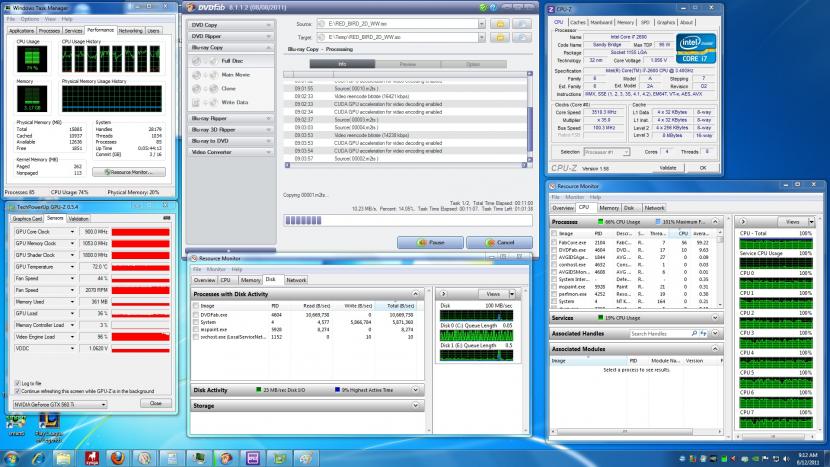Click the green shield icon in DVDFab title bar
The height and width of the screenshot is (467, 830).
483,7
